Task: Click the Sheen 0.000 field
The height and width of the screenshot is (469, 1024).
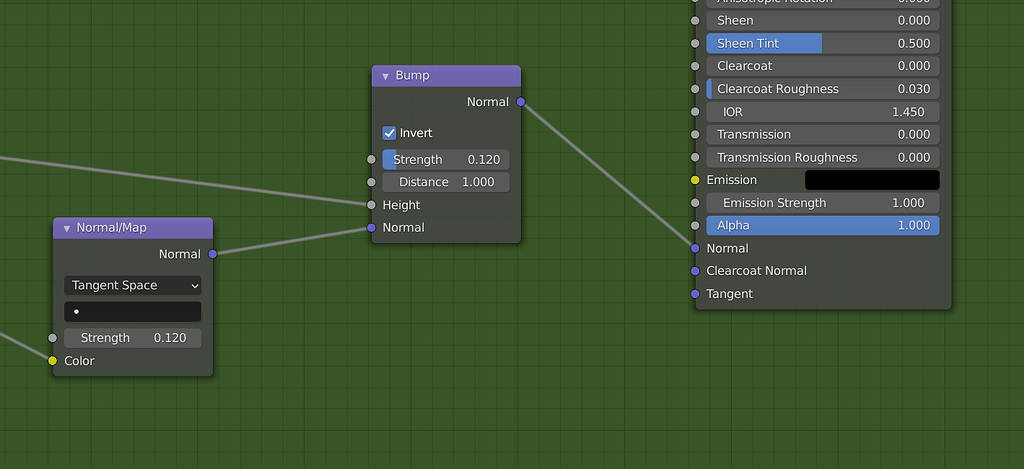Action: point(823,20)
